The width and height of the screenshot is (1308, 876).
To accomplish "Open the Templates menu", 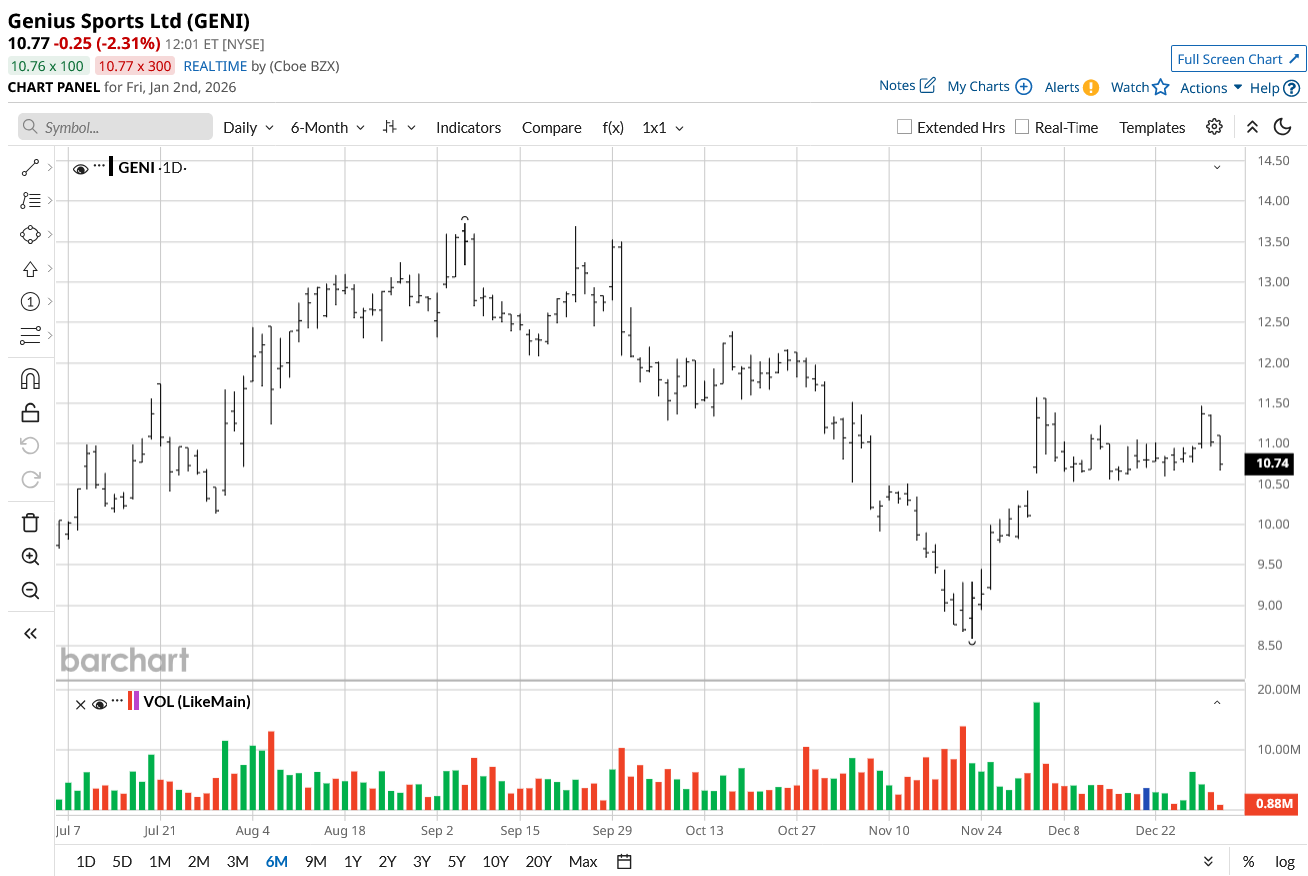I will click(x=1152, y=128).
